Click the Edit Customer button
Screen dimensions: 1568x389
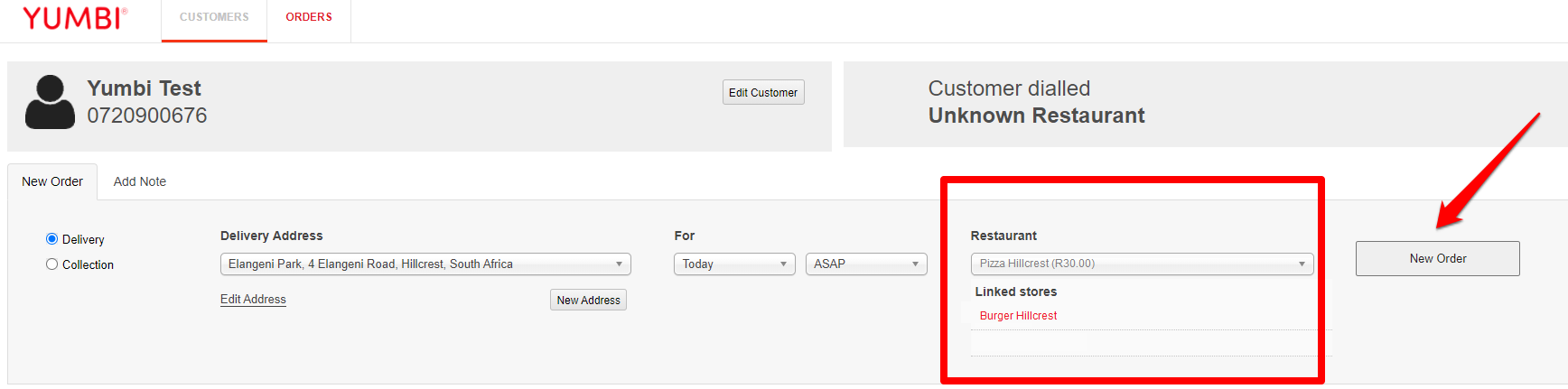tap(763, 92)
